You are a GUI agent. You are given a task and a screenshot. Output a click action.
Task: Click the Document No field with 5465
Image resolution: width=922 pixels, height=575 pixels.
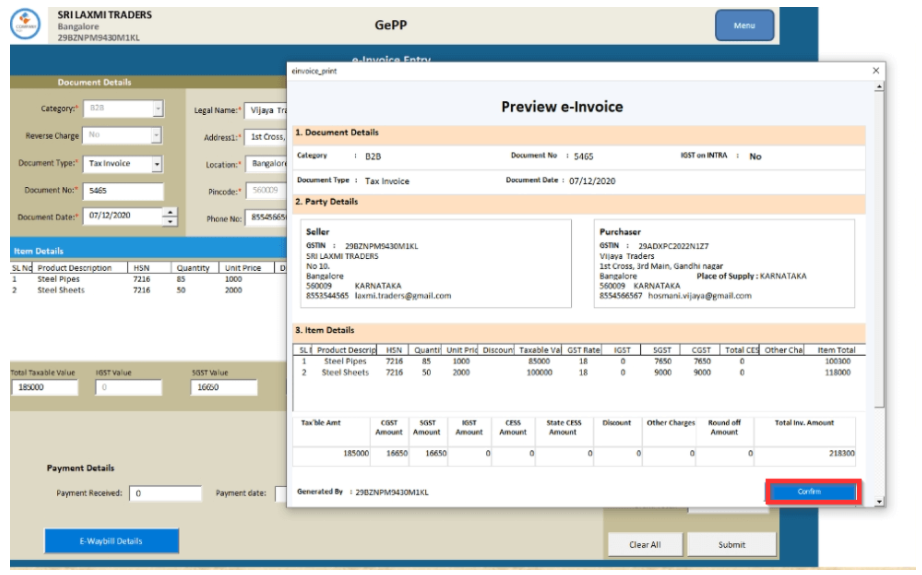[x=123, y=191]
